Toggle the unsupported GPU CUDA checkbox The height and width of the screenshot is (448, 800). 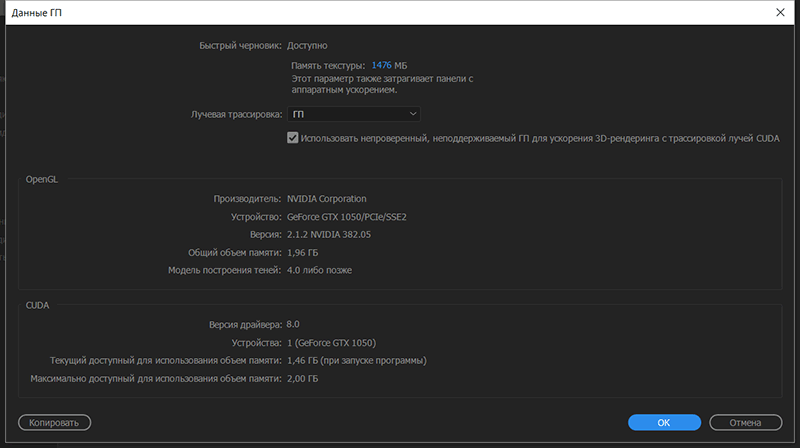pyautogui.click(x=292, y=138)
